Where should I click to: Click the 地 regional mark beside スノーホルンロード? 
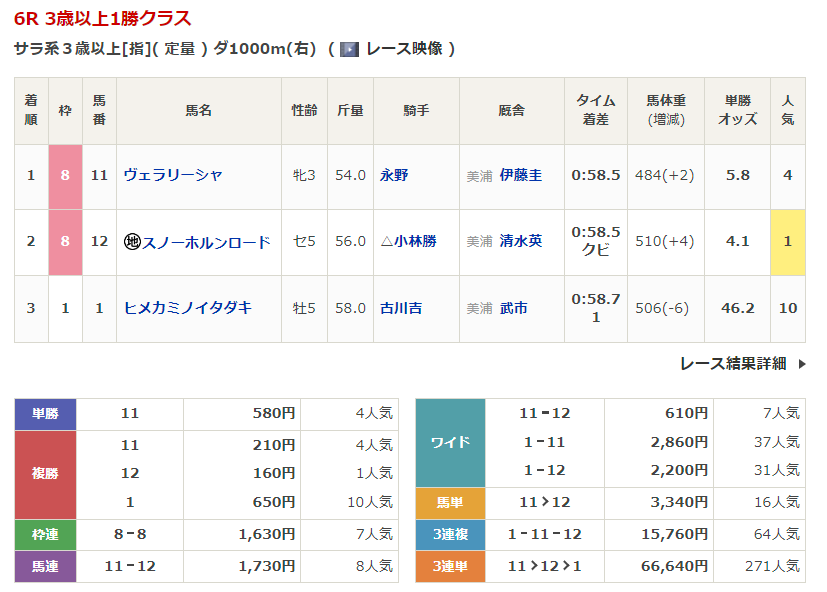tap(131, 242)
